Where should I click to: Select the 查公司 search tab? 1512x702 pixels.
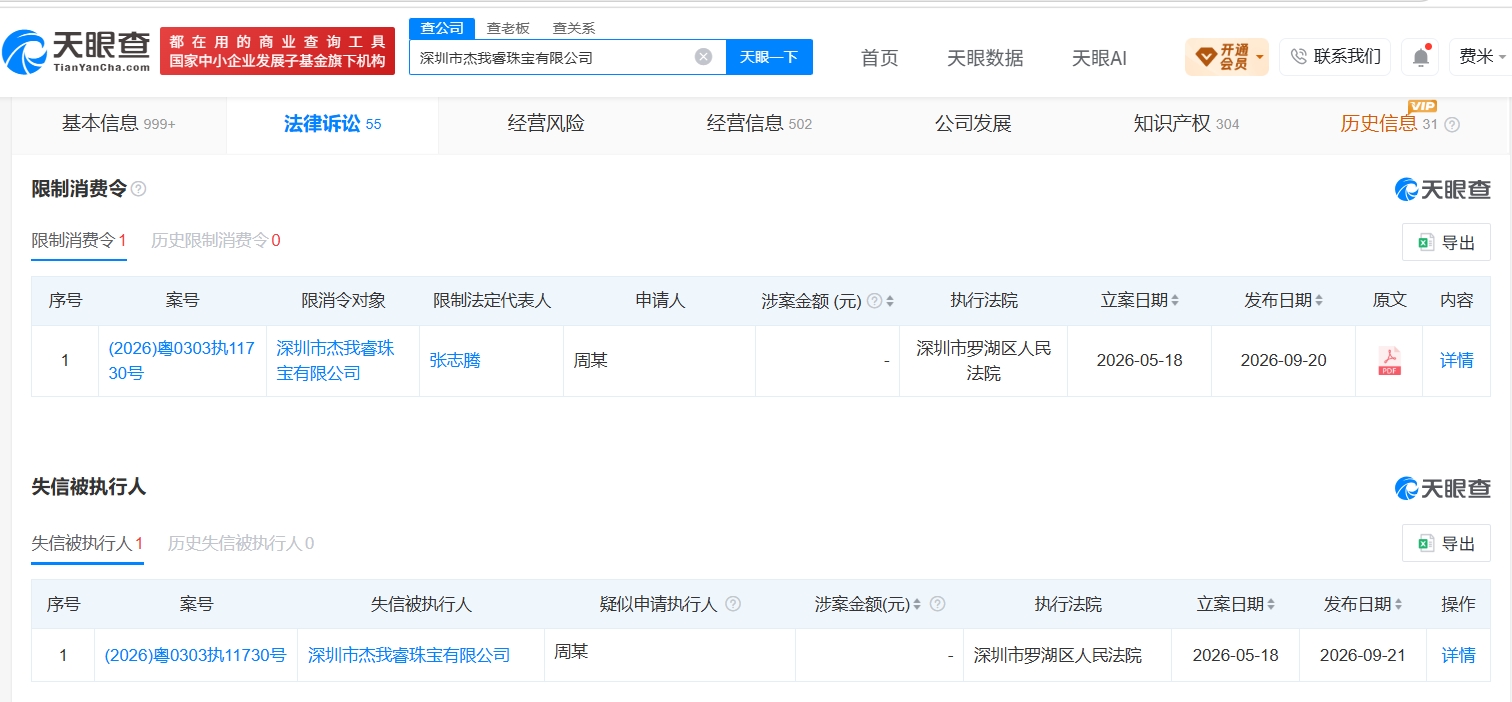(x=442, y=28)
